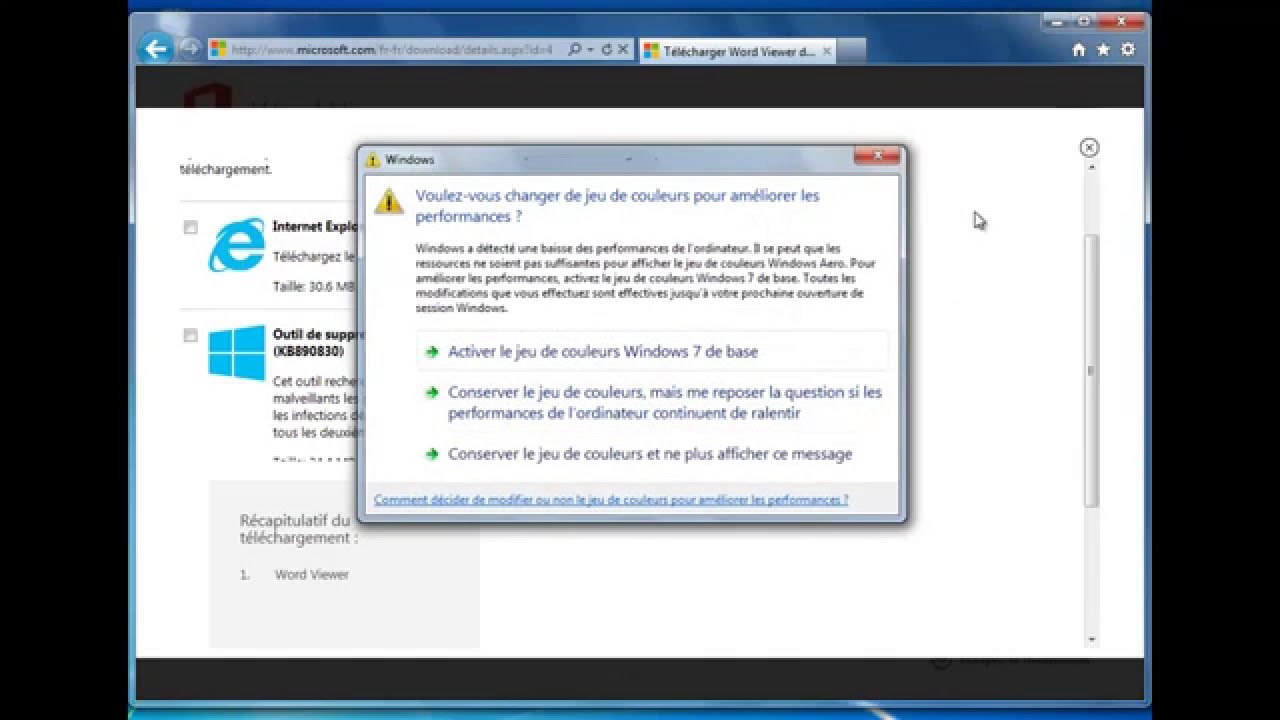Close the Télécharger Word Viewer tab
This screenshot has height=720, width=1280.
pos(827,51)
